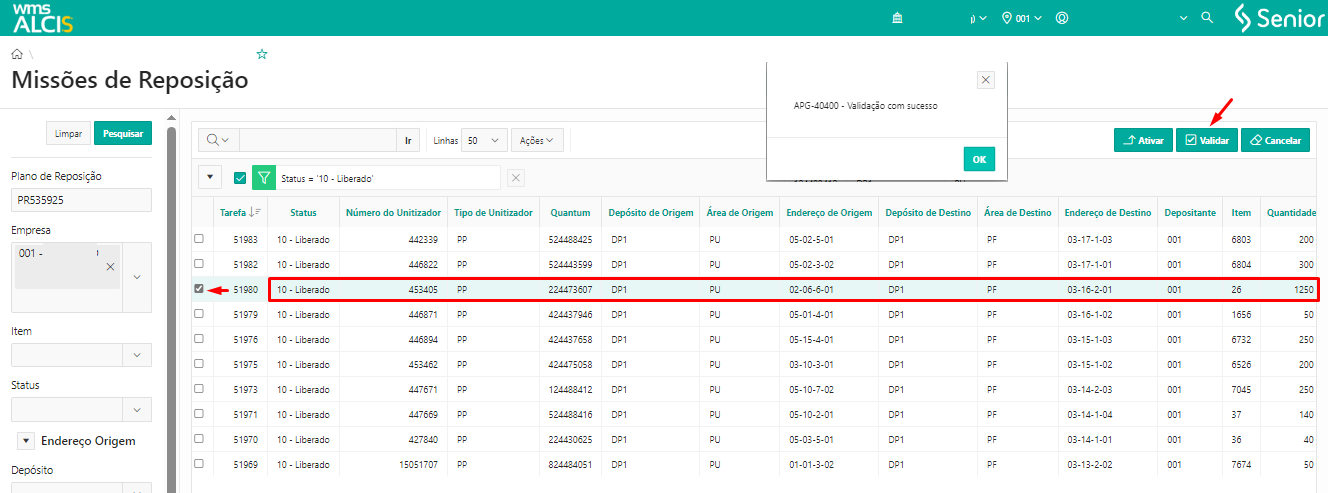Open global search magnifier in top bar
The width and height of the screenshot is (1328, 493).
click(1207, 18)
